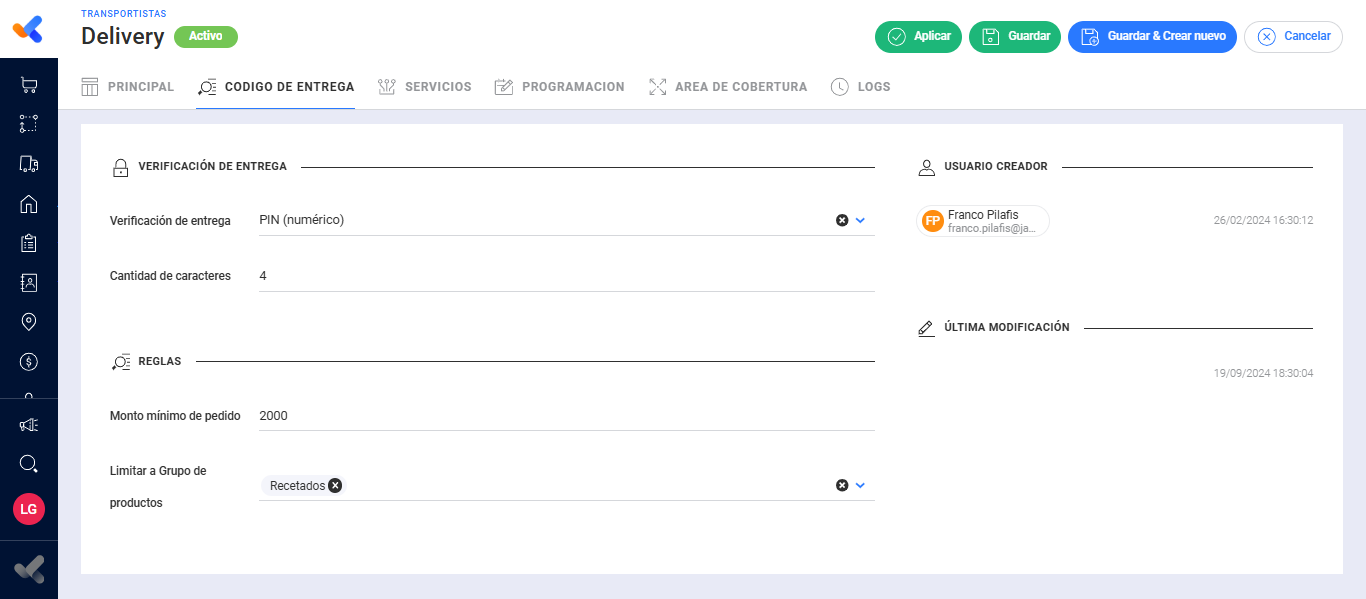
Task: Expand the Verificación de entrega dropdown
Action: coord(860,220)
